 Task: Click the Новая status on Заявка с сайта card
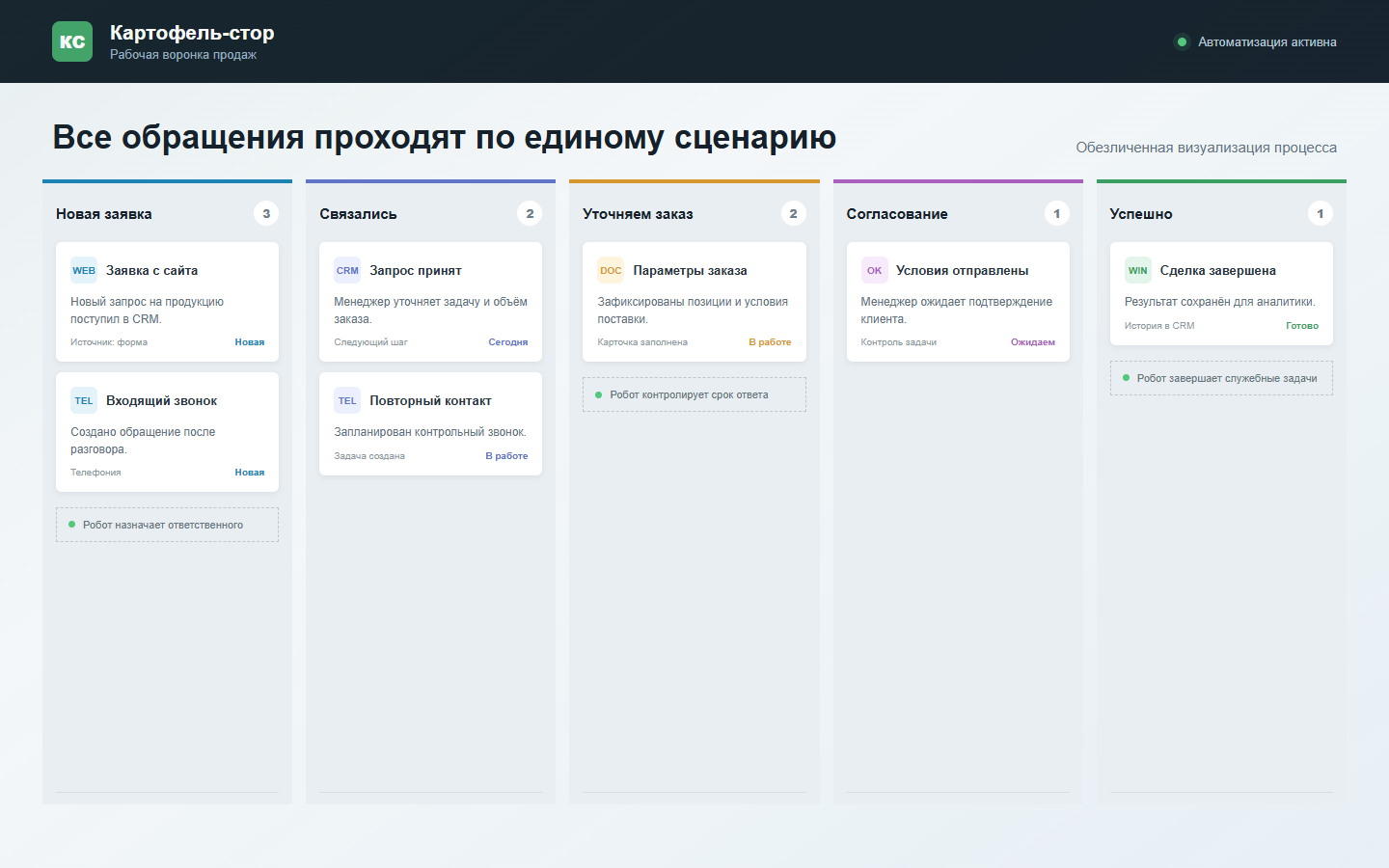tap(250, 342)
